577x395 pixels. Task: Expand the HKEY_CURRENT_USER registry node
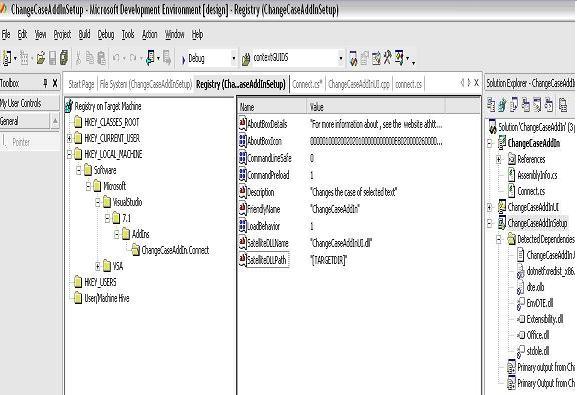69,138
